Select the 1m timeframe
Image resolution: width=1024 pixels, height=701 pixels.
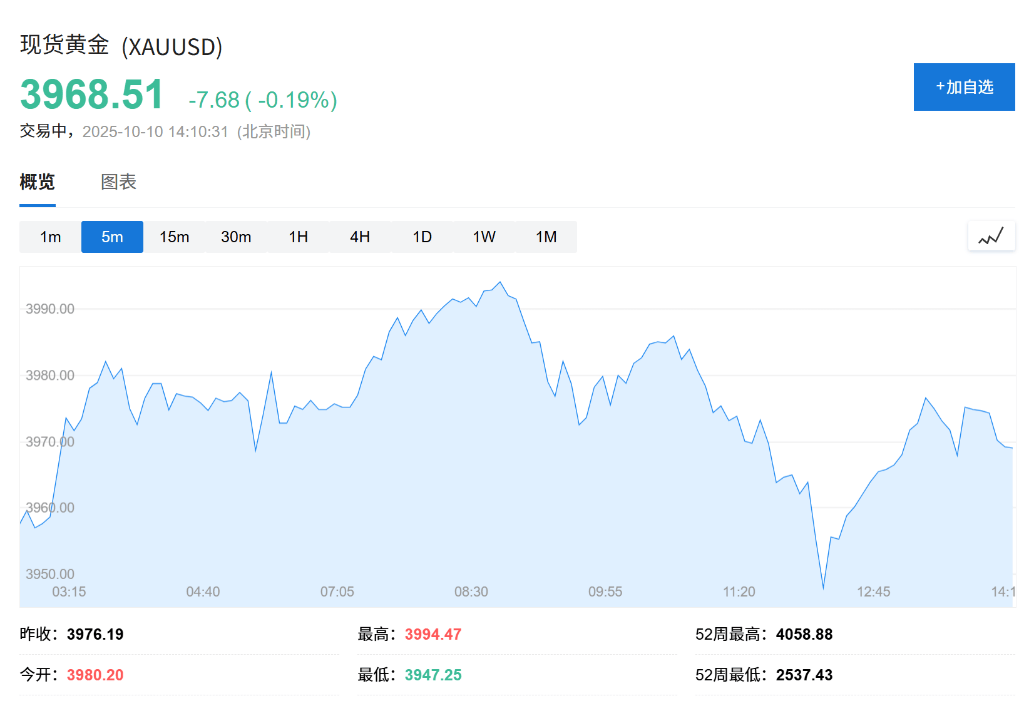point(50,237)
